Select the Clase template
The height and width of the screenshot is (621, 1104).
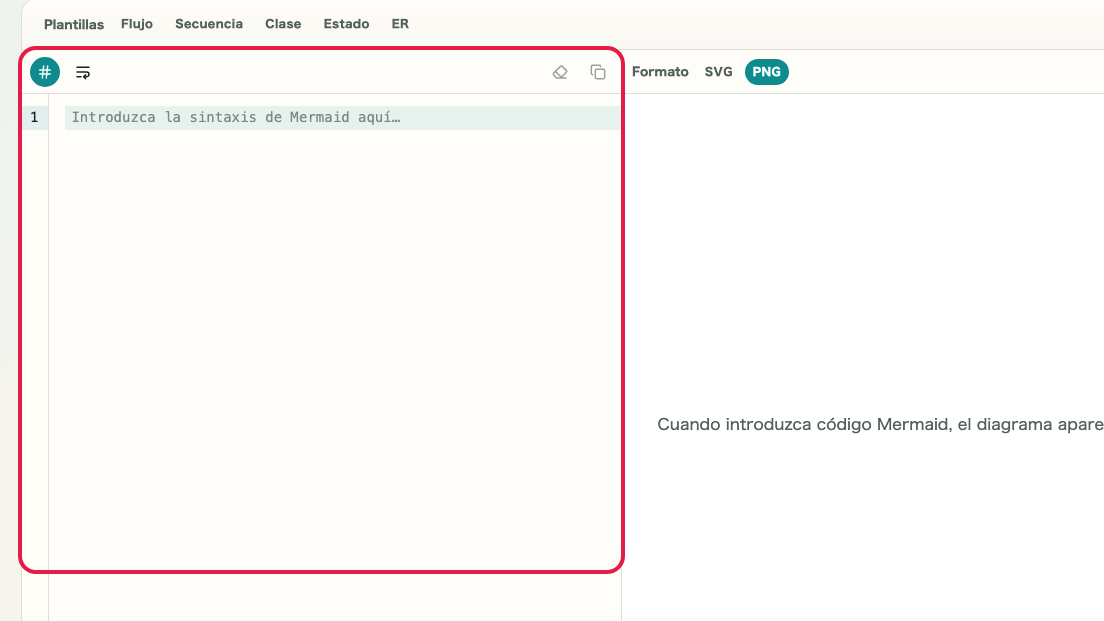tap(283, 23)
